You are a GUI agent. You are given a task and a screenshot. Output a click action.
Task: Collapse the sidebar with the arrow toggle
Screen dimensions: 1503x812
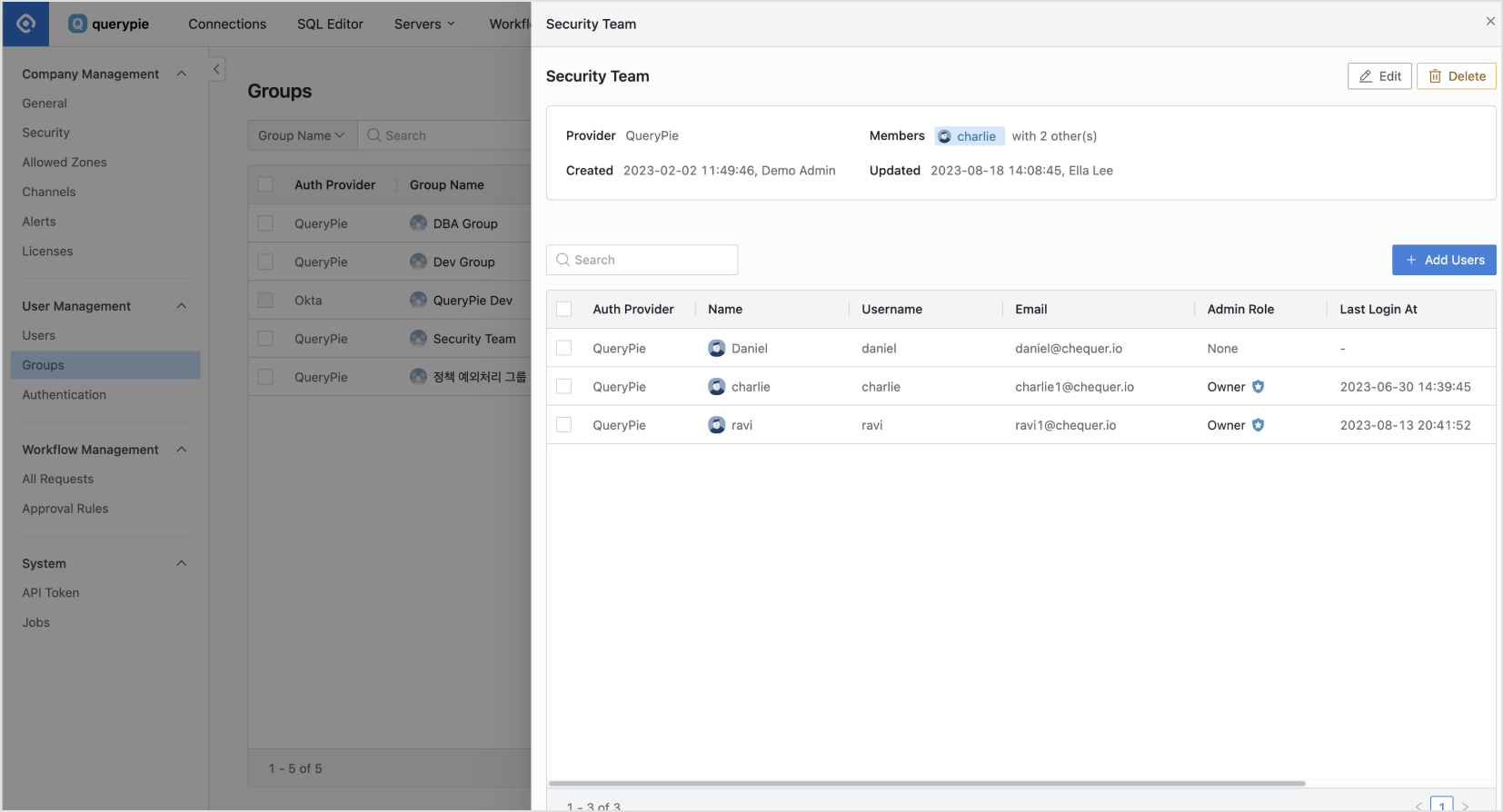(216, 69)
